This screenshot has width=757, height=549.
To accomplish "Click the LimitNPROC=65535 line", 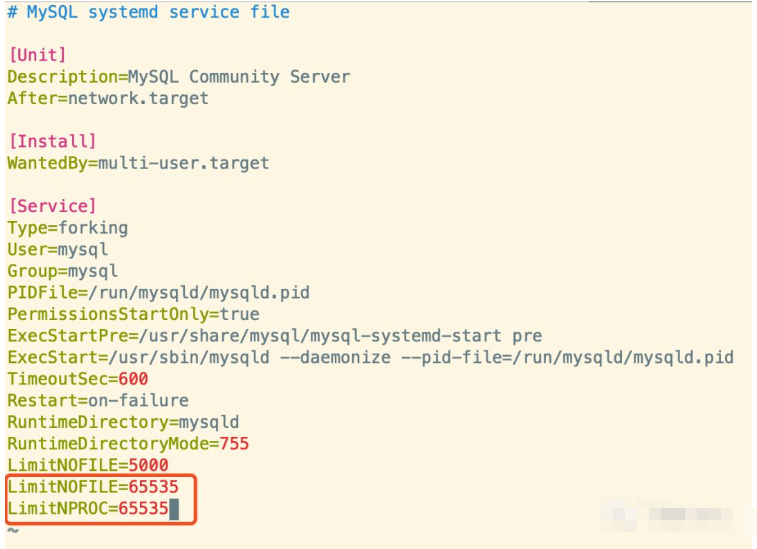I will tap(87, 509).
